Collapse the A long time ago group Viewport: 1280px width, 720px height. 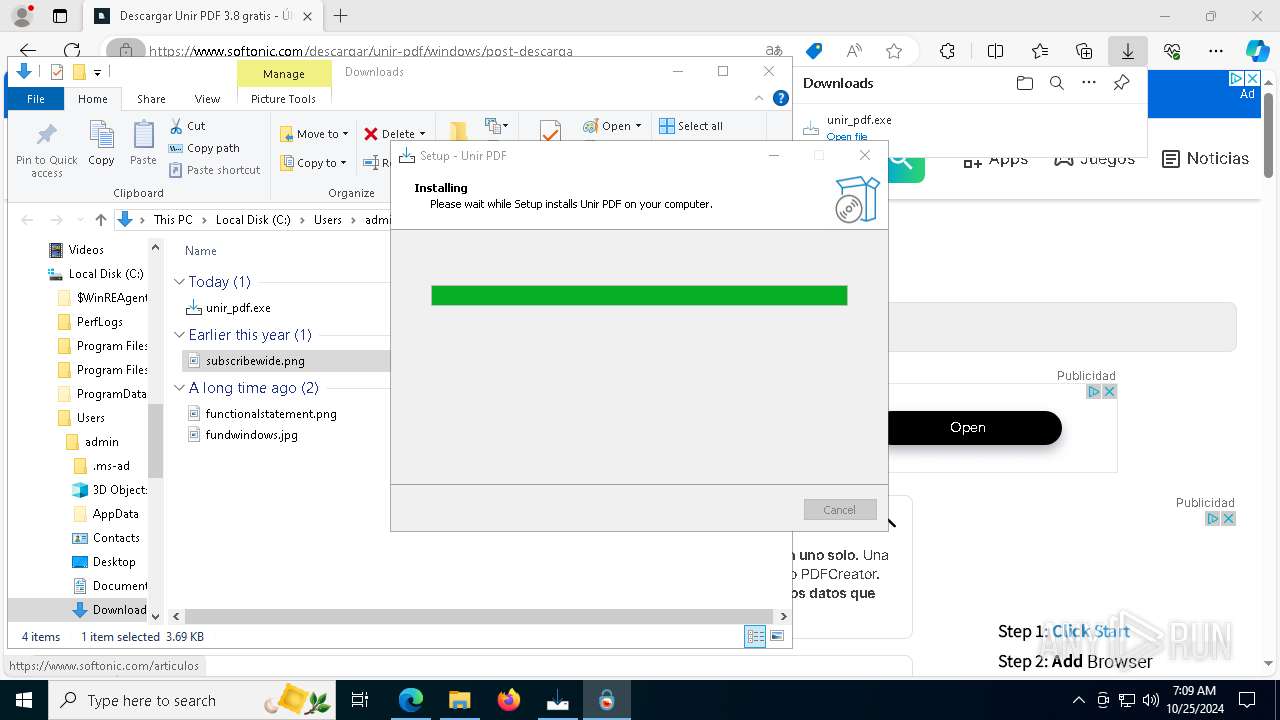tap(179, 388)
